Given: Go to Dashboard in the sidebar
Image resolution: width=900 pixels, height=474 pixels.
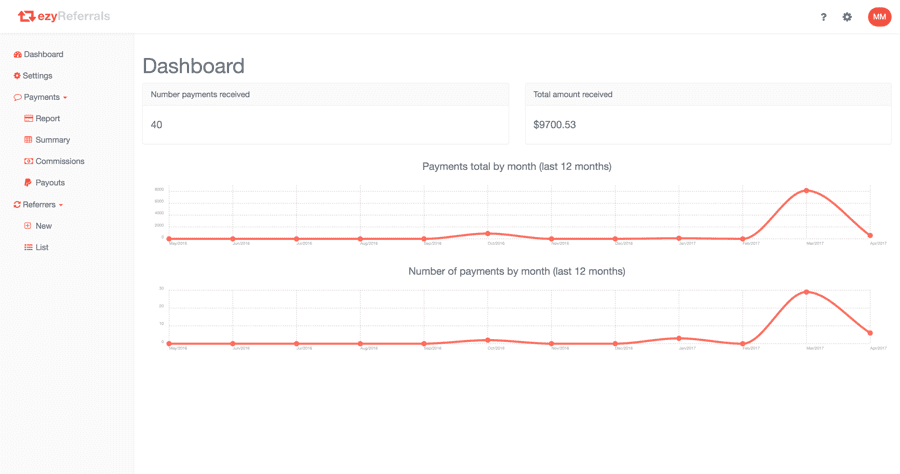Looking at the screenshot, I should [44, 55].
